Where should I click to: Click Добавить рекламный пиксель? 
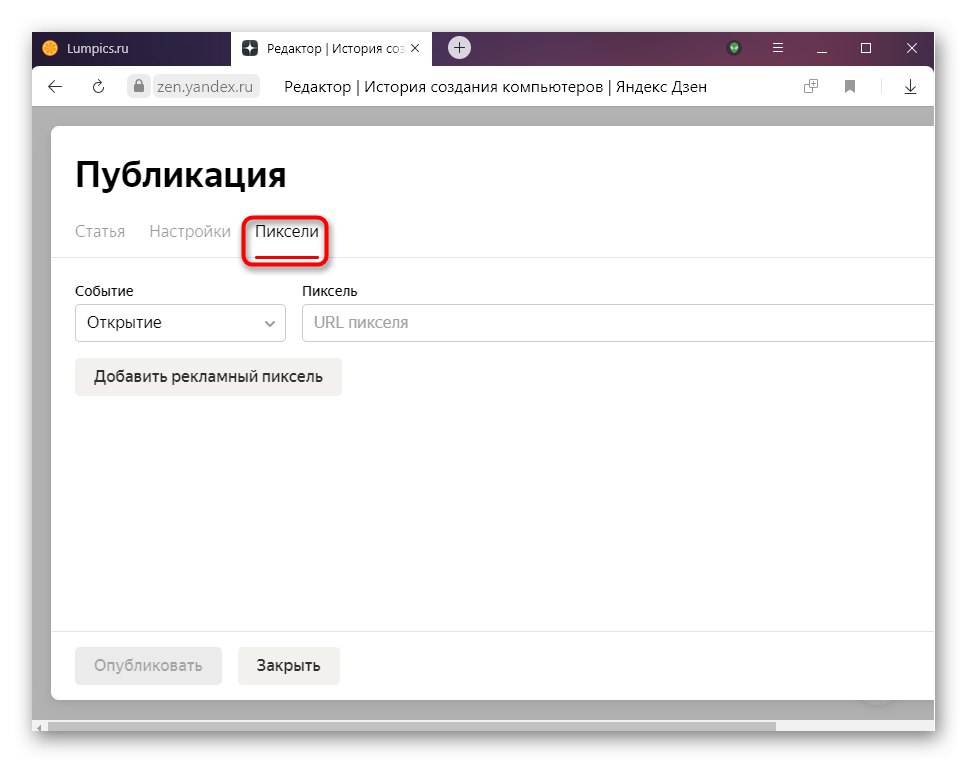click(x=208, y=376)
